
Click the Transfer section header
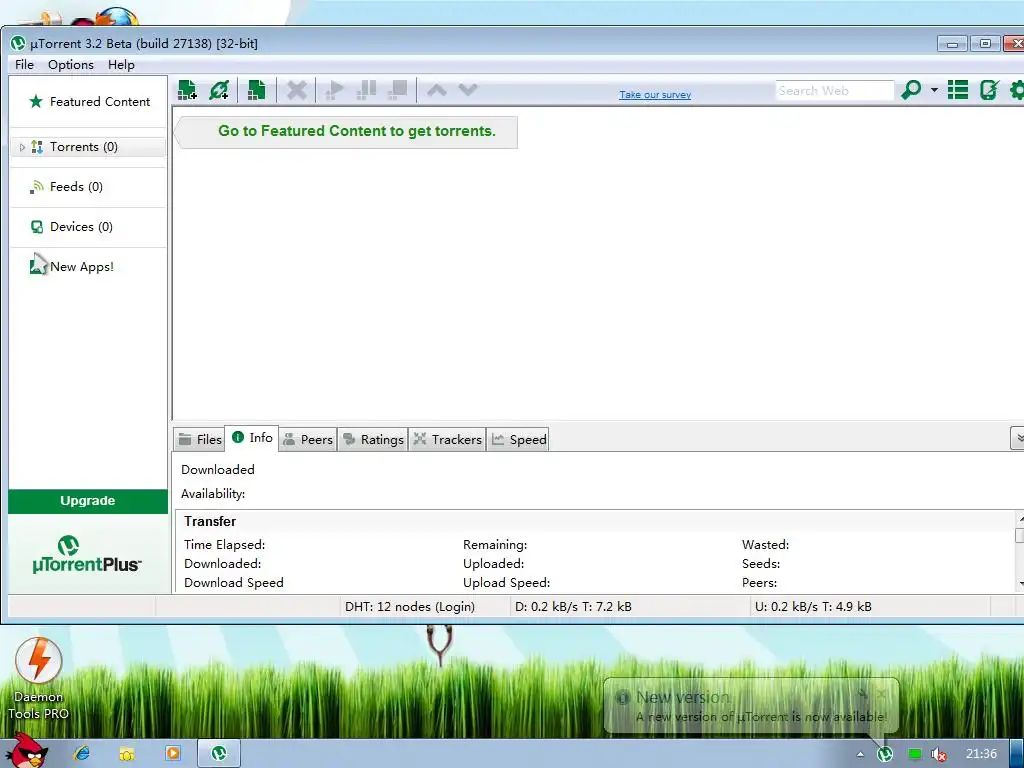coord(210,521)
